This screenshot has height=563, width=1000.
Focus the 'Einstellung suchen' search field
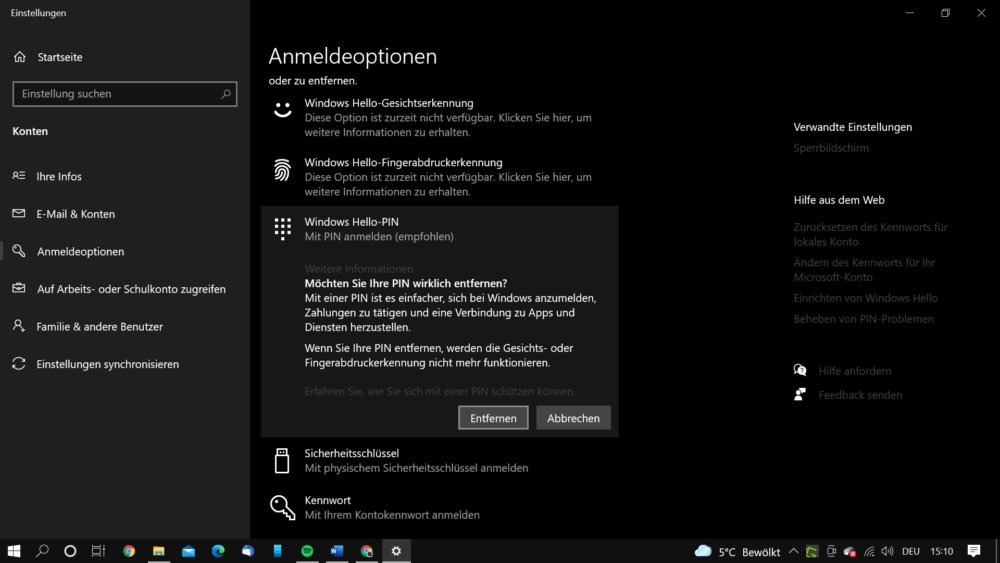[x=124, y=94]
